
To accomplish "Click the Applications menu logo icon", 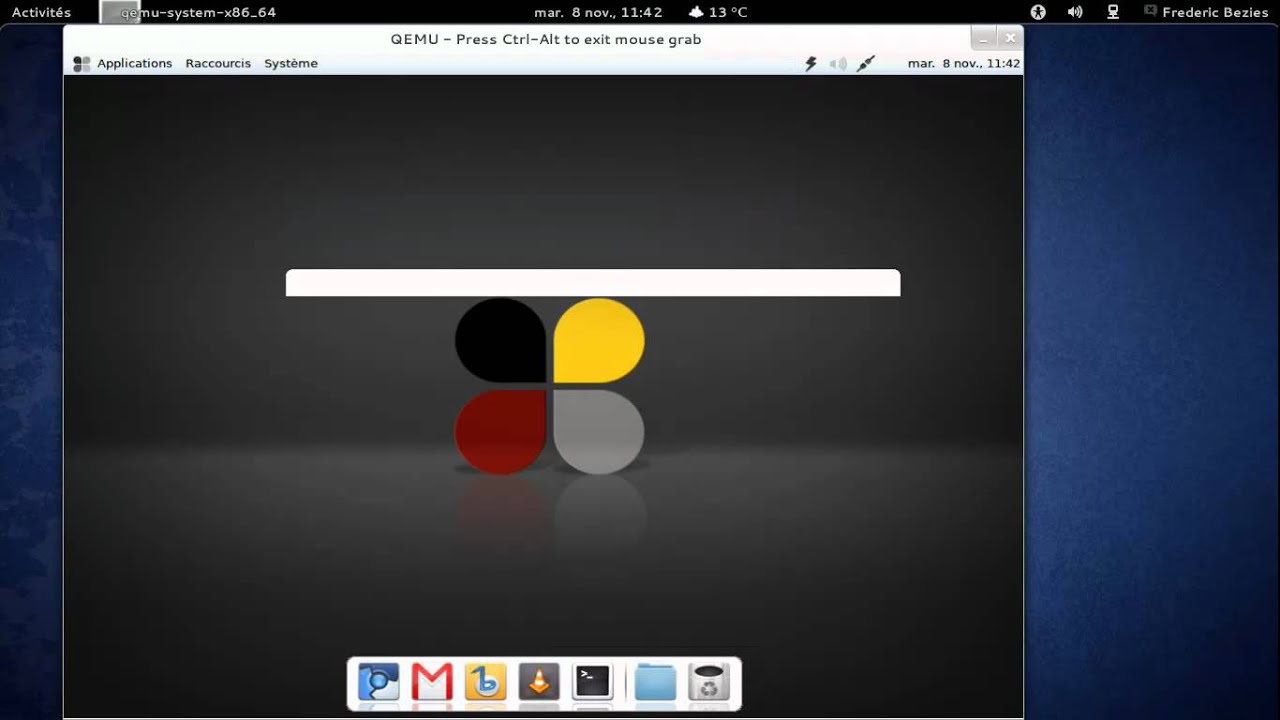I will point(82,63).
